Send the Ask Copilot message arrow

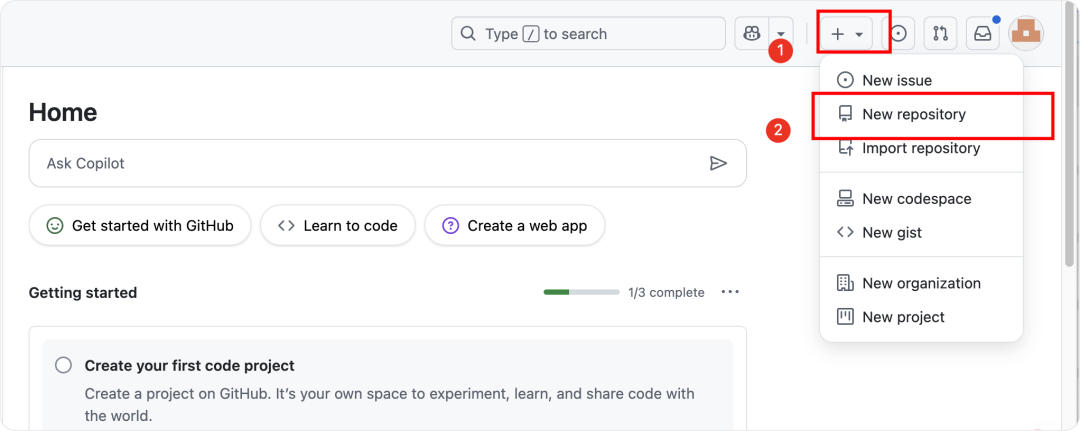[718, 163]
